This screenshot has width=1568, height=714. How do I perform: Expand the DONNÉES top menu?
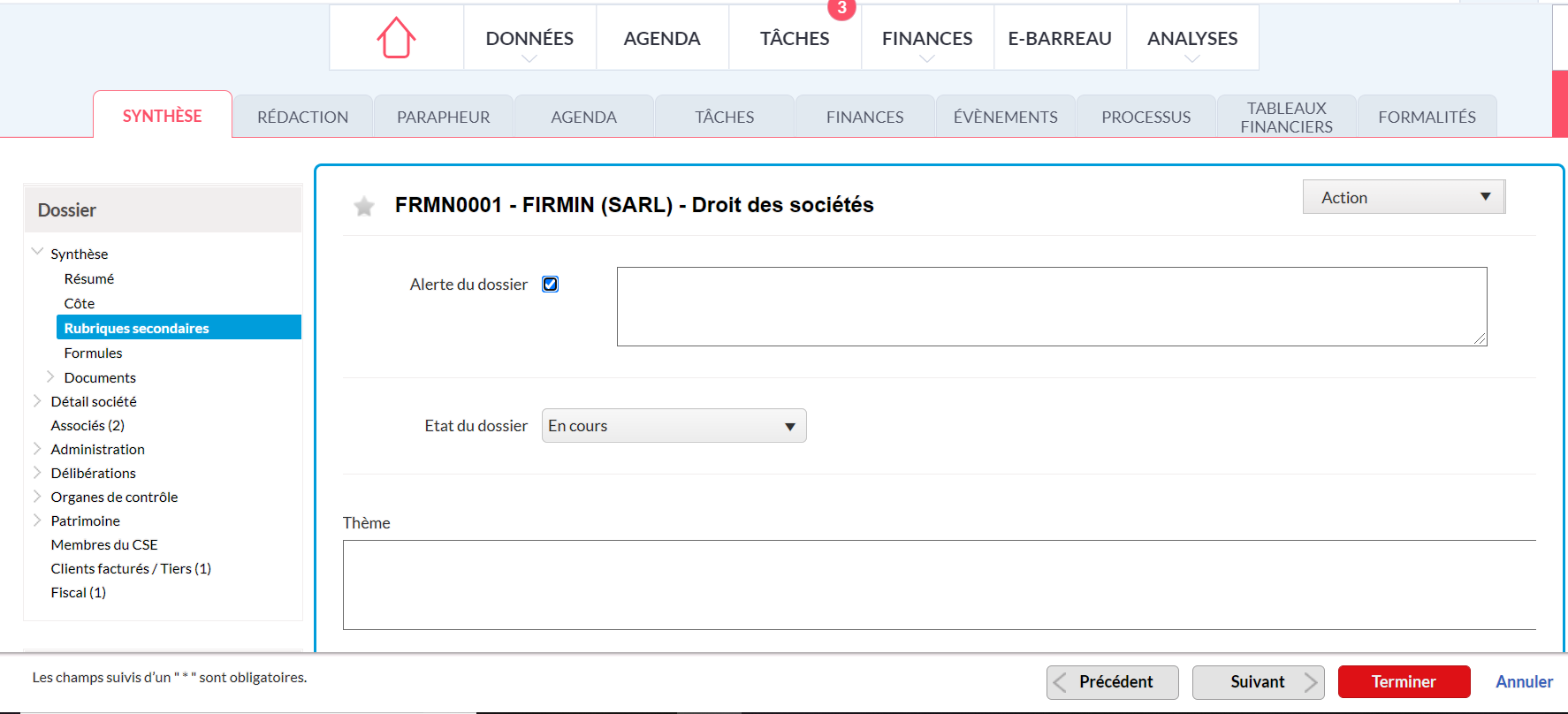point(529,38)
